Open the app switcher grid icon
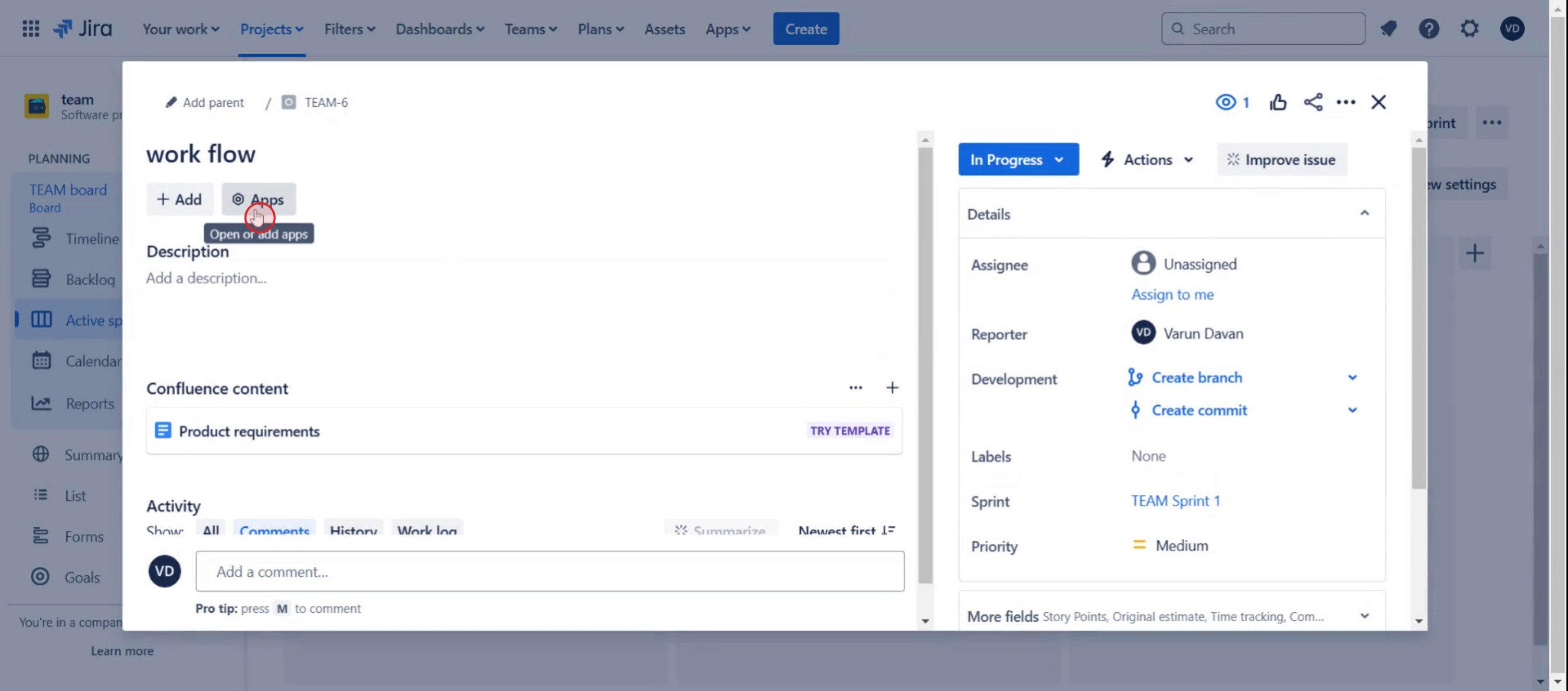Viewport: 1568px width, 691px height. 30,29
